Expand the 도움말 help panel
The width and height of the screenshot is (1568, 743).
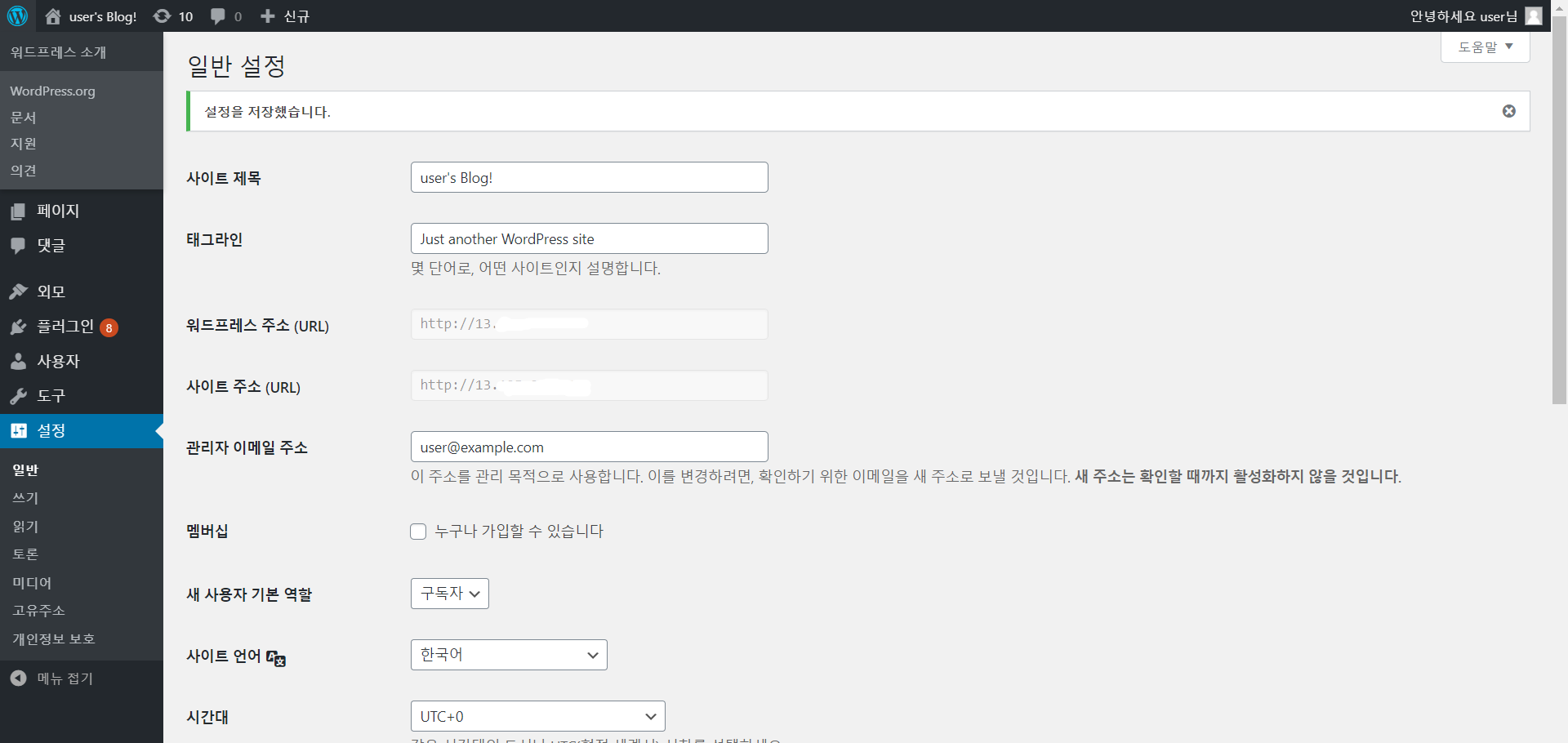tap(1486, 47)
